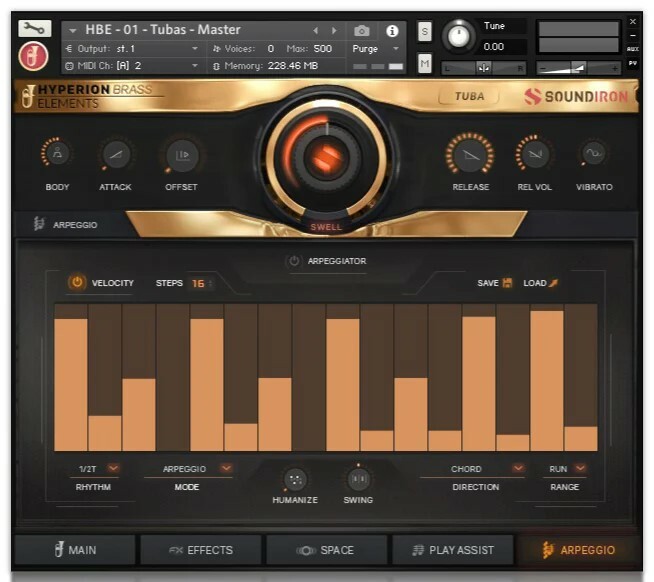The width and height of the screenshot is (654, 582).
Task: Click the Save label
Action: coord(488,283)
